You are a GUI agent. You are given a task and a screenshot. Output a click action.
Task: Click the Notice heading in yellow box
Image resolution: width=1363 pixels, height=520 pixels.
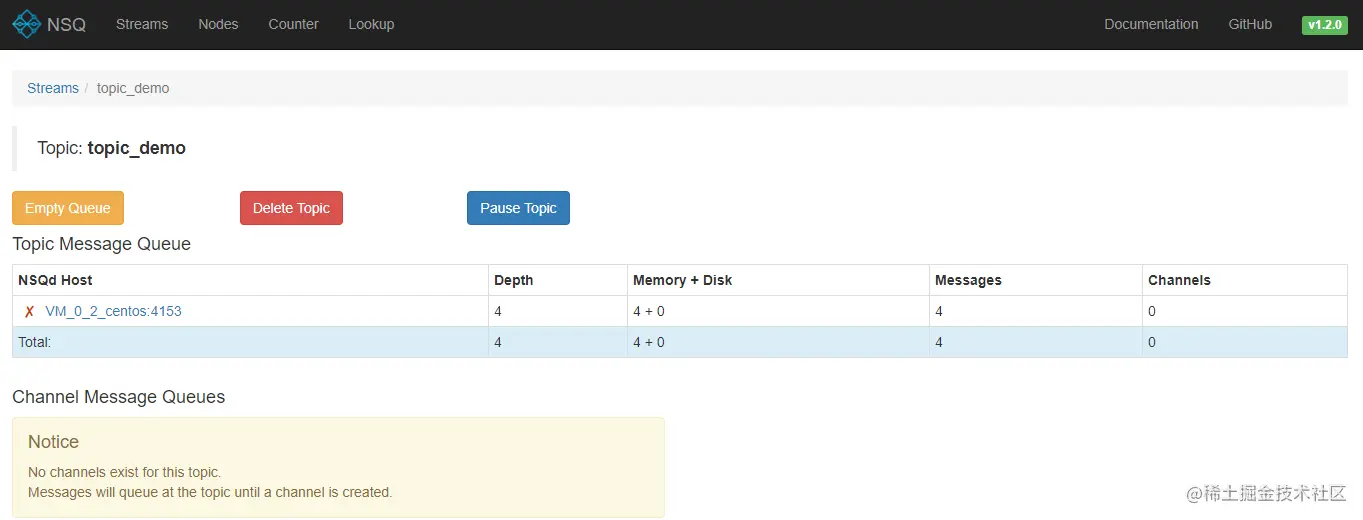click(x=53, y=442)
